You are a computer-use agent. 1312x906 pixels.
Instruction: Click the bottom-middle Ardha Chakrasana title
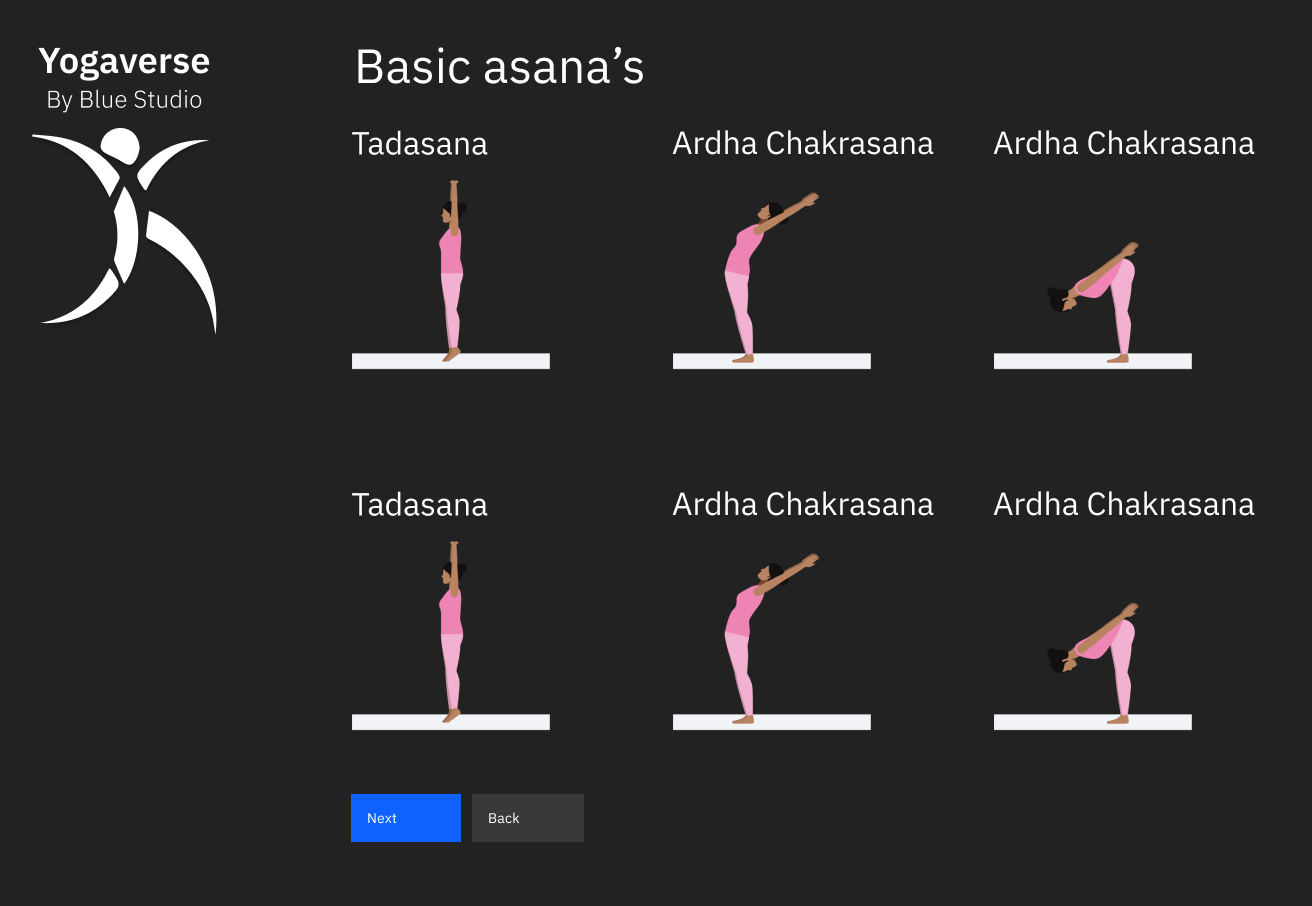pyautogui.click(x=803, y=505)
